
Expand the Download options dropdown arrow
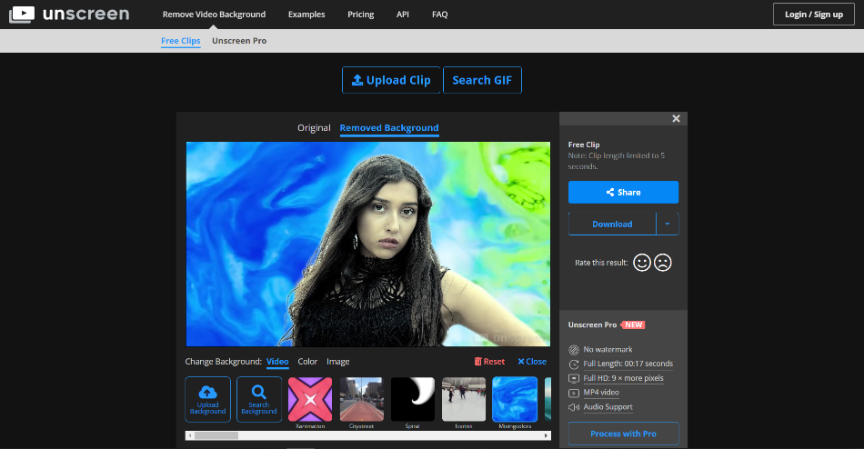click(x=667, y=223)
